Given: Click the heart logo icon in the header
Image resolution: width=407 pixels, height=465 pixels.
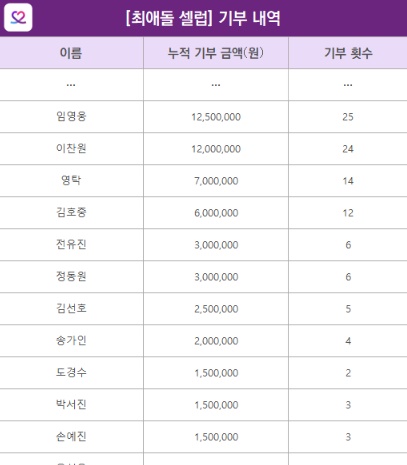Looking at the screenshot, I should [x=18, y=17].
